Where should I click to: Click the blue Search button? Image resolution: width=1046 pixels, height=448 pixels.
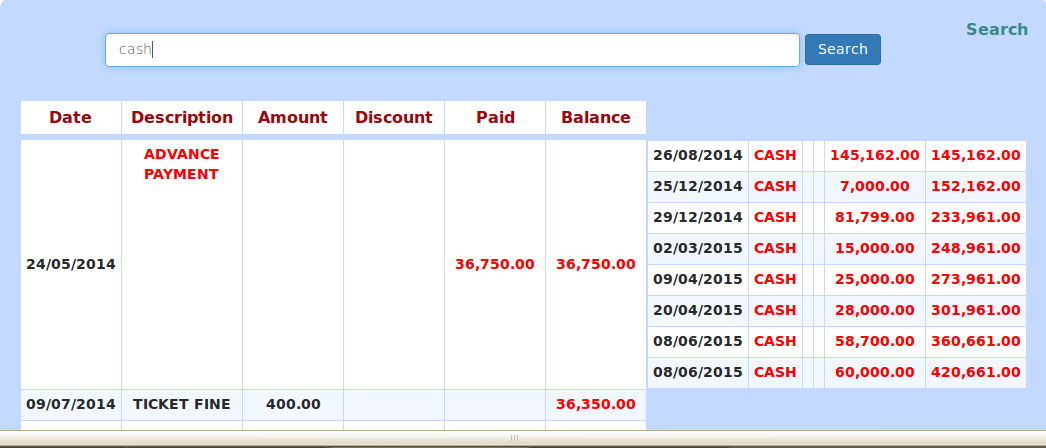[843, 49]
